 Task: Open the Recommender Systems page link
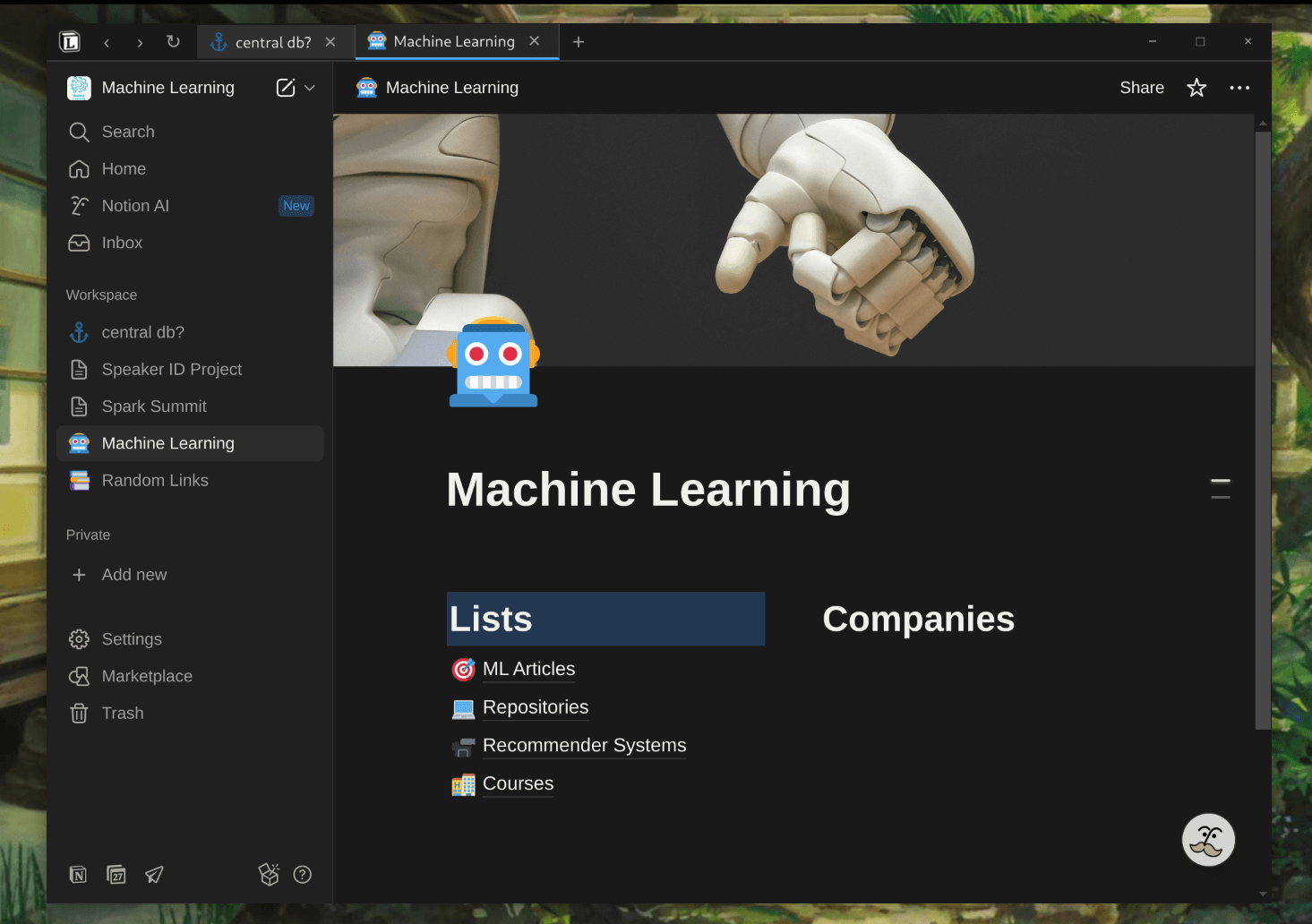(584, 745)
